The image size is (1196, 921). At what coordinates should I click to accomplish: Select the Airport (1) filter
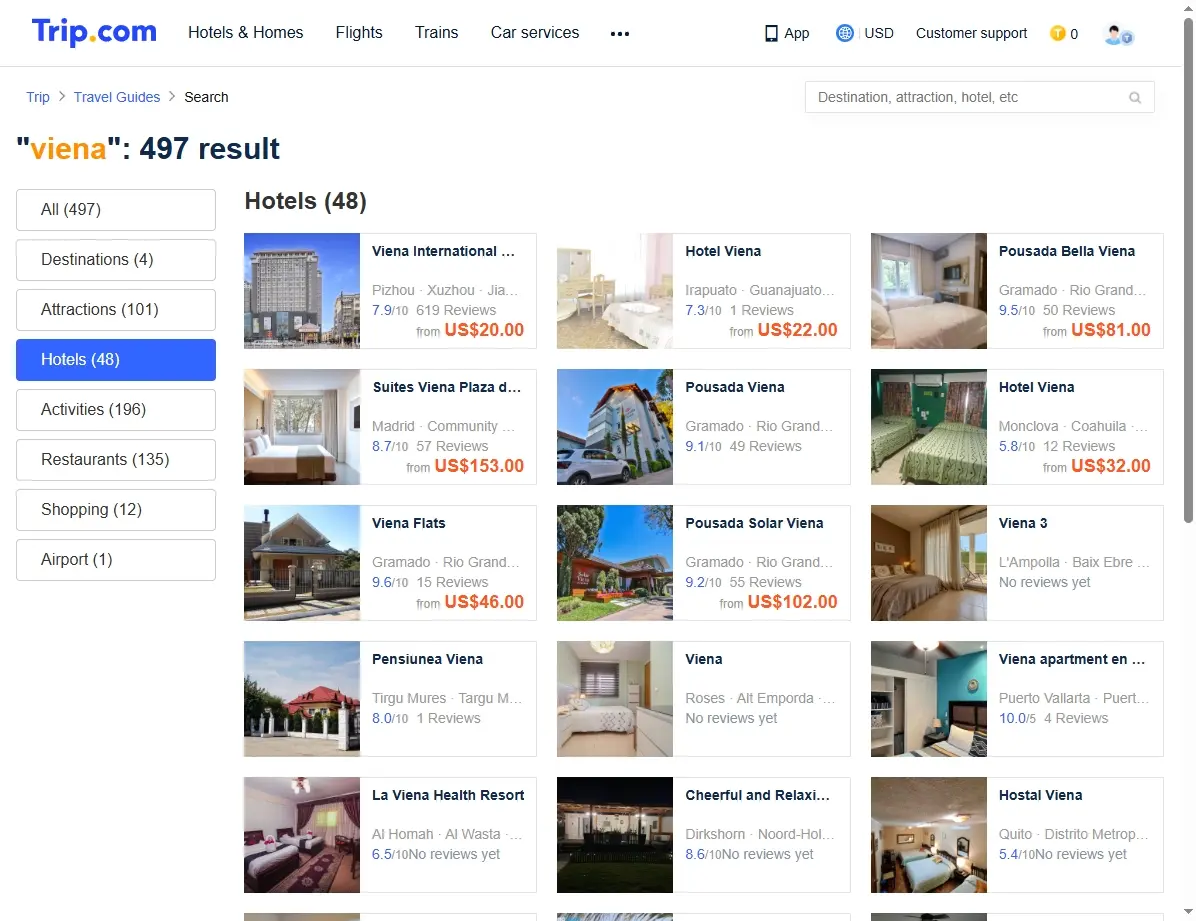point(116,560)
